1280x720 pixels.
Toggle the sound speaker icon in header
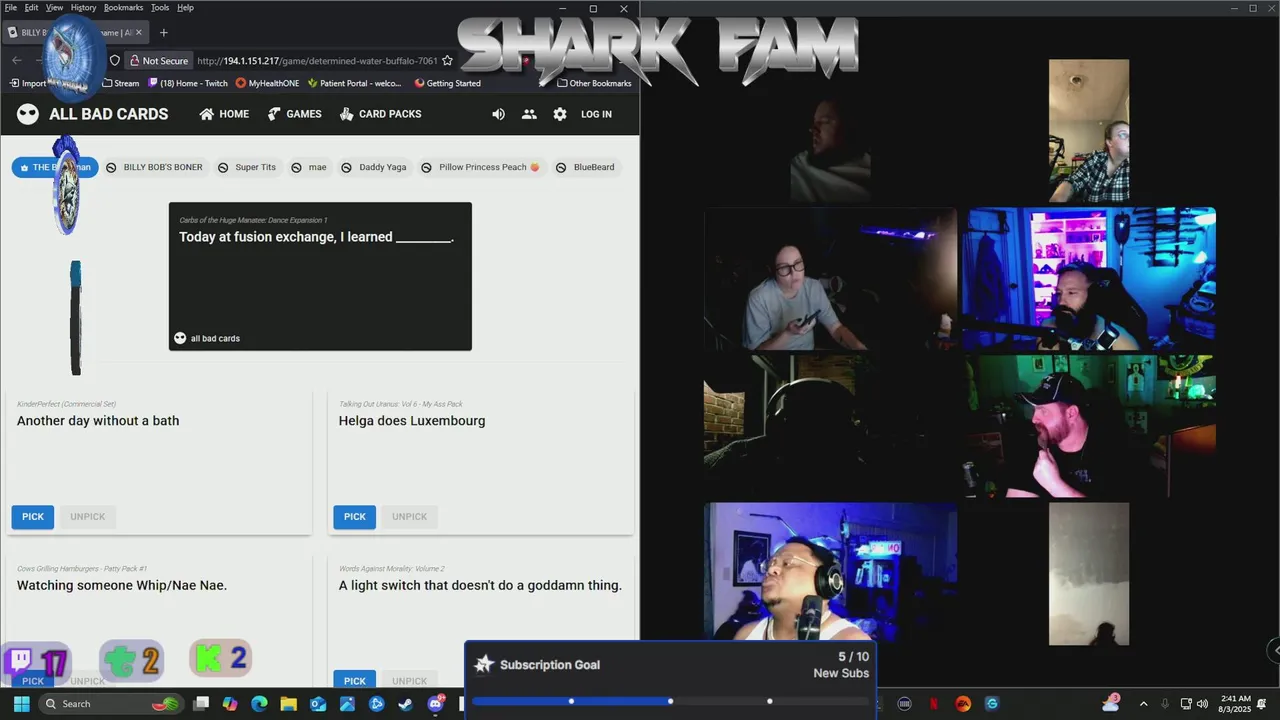coord(498,114)
